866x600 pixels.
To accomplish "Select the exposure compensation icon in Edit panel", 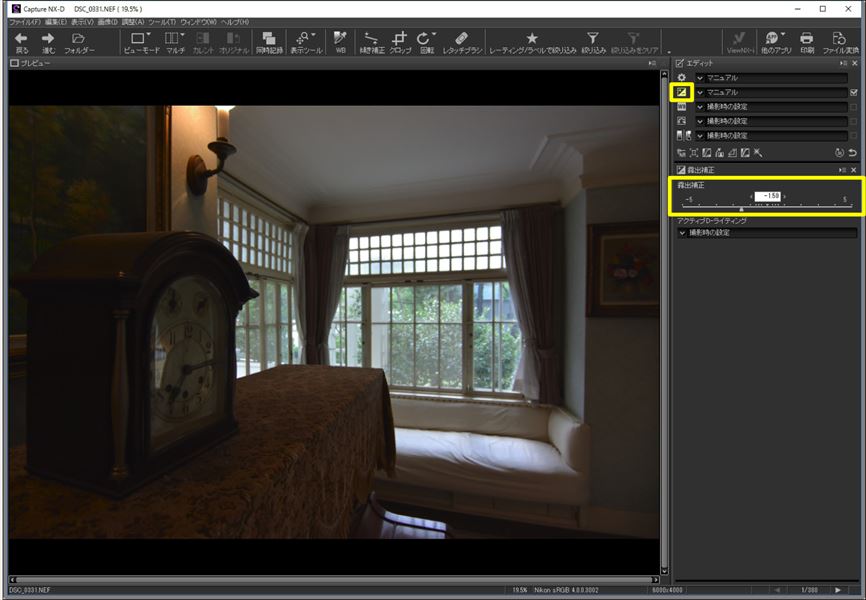I will coord(682,92).
